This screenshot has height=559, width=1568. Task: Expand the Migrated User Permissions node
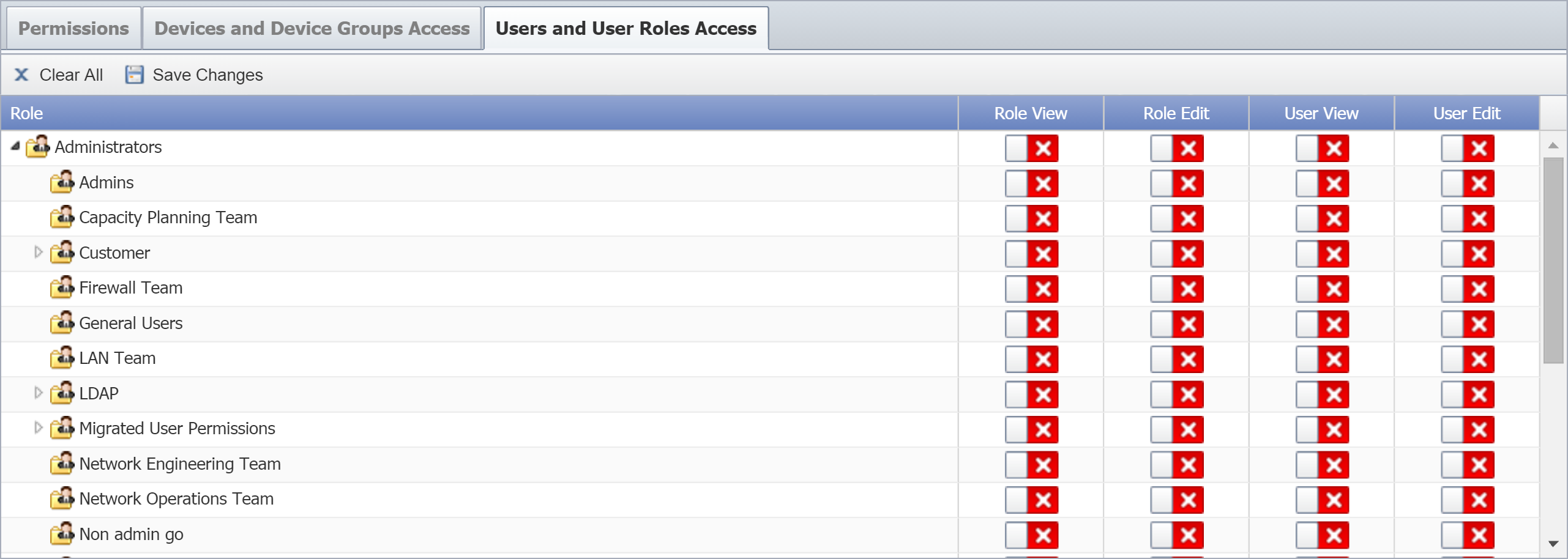tap(38, 428)
